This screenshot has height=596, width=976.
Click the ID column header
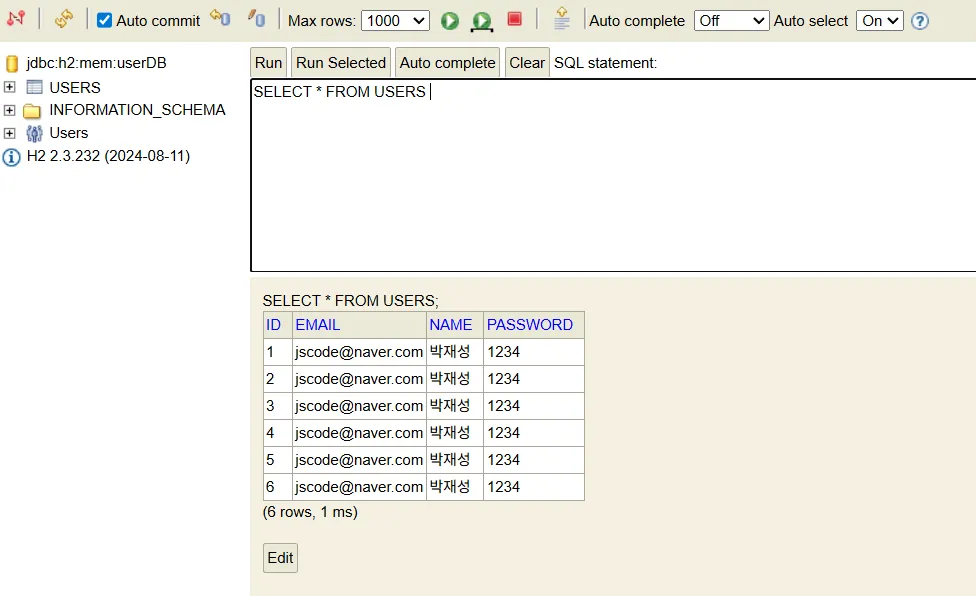coord(278,325)
